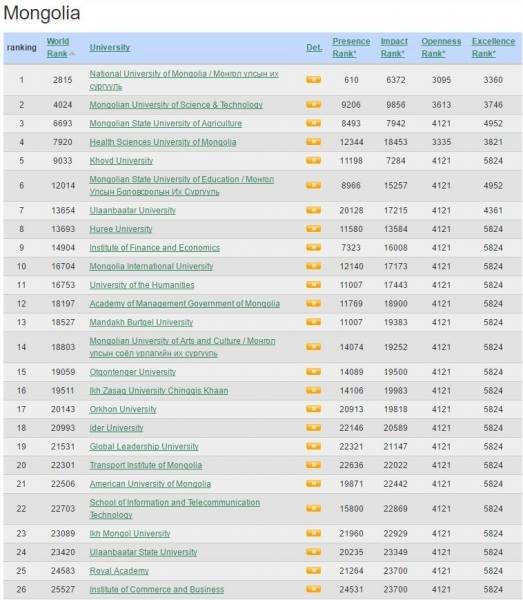Open Mongolian State University of Education link
Screen dimensions: 523x600
(x=182, y=186)
